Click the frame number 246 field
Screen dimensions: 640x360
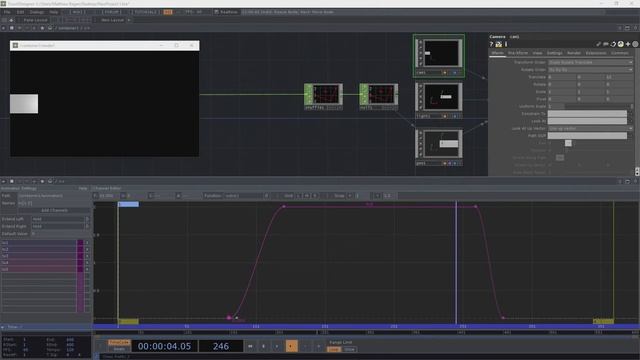[221, 346]
